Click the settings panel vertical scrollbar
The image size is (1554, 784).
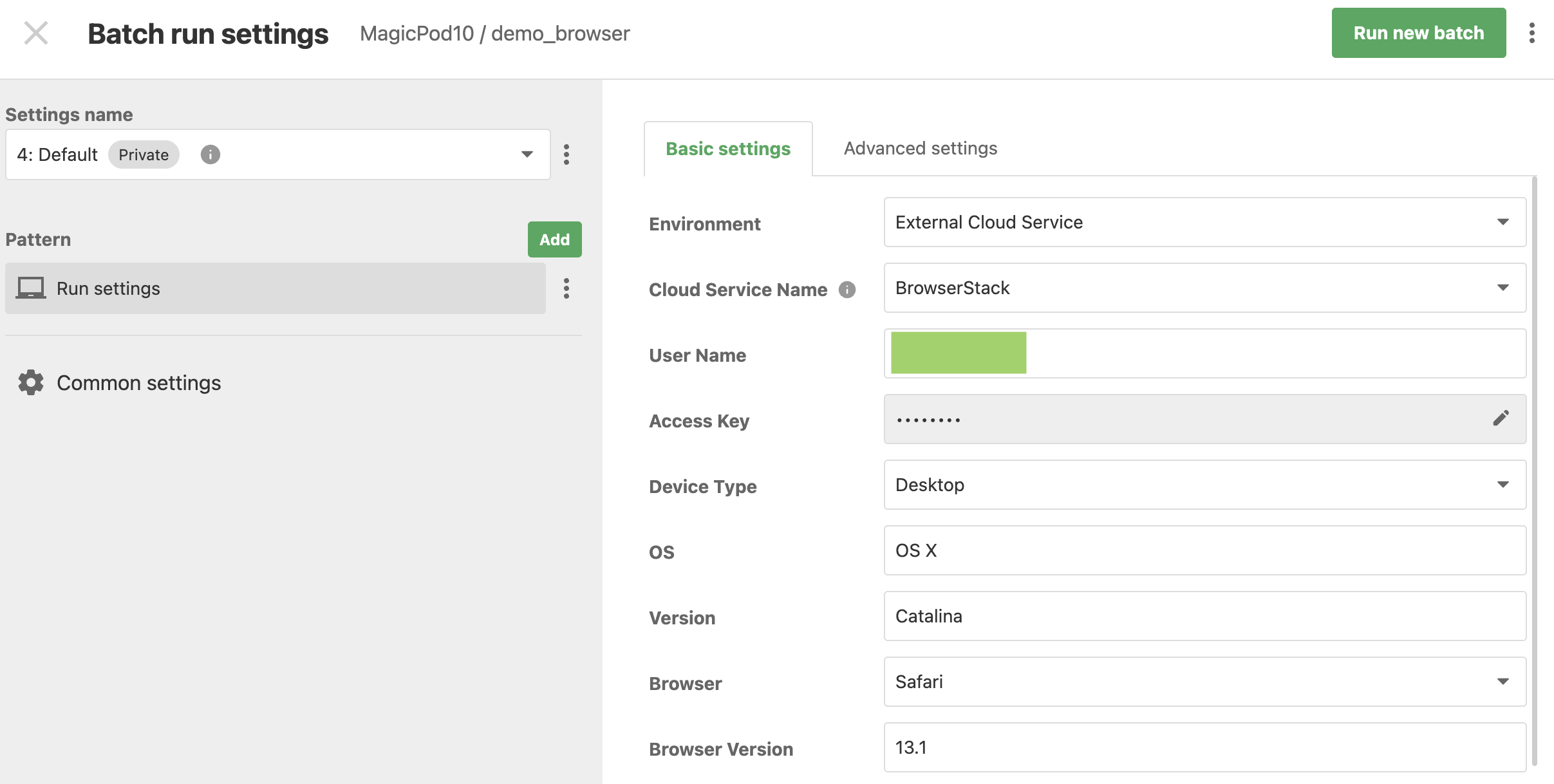[1535, 471]
